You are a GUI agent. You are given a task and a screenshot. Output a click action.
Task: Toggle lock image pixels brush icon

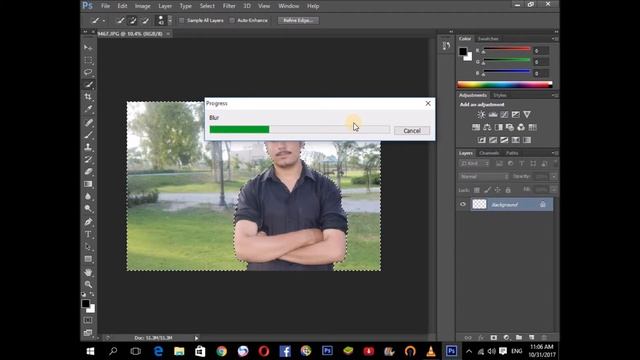pos(487,190)
